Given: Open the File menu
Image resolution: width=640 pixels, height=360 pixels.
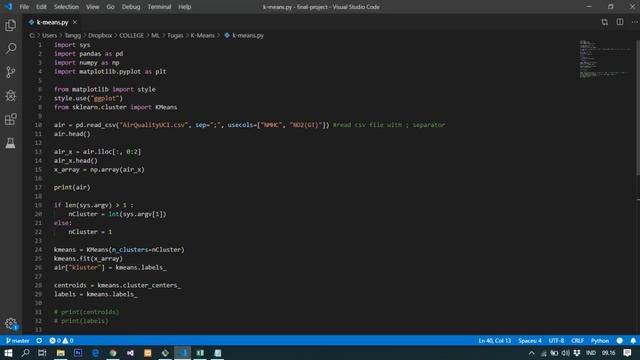Looking at the screenshot, I should click(x=24, y=7).
